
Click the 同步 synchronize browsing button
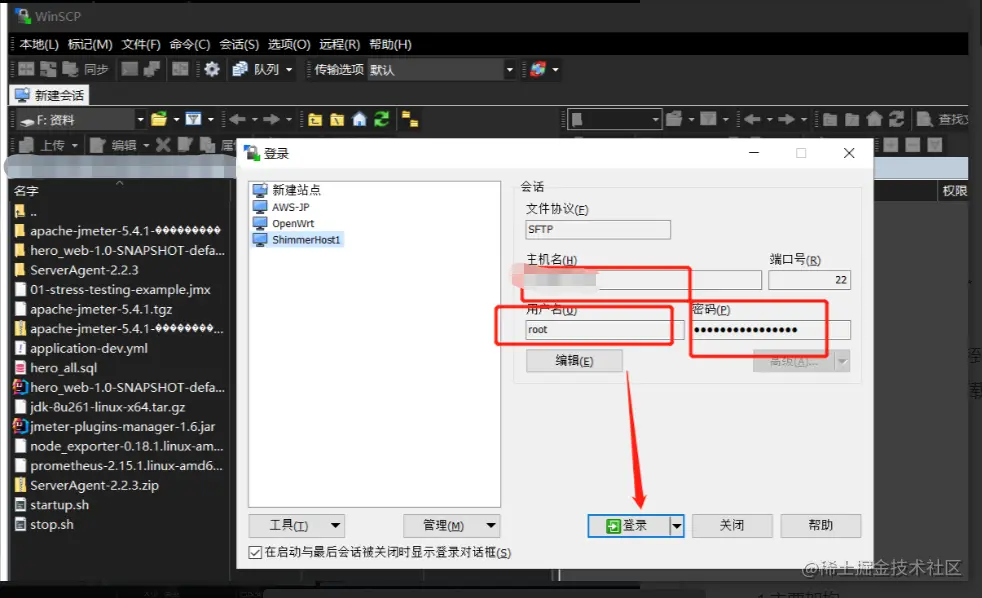coord(96,69)
